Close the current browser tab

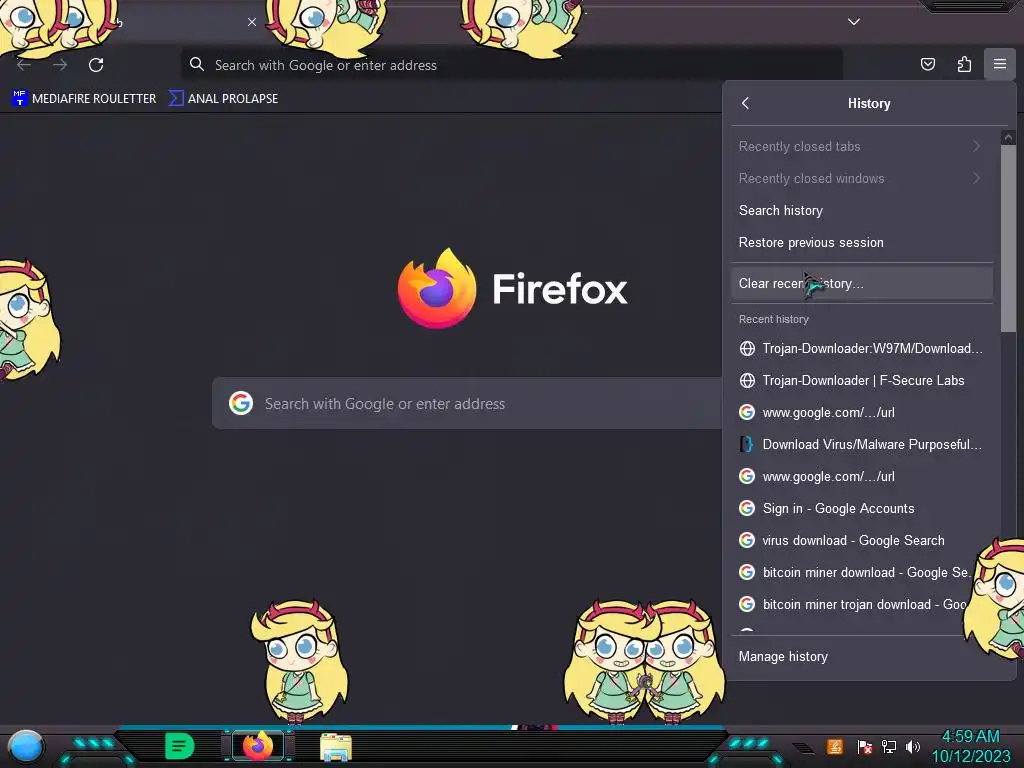tap(251, 22)
